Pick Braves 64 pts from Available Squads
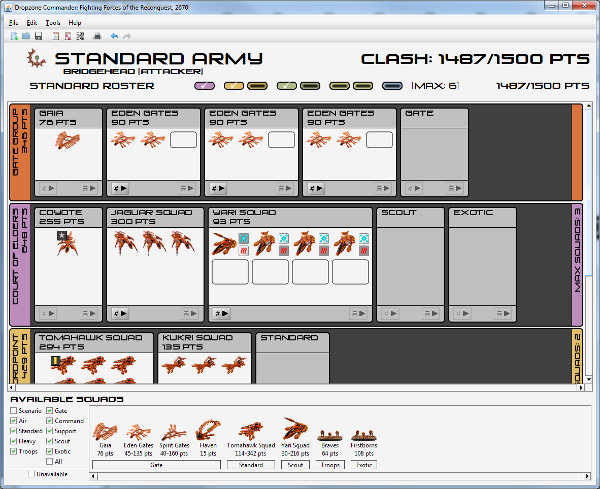The width and height of the screenshot is (600, 489). [x=330, y=443]
